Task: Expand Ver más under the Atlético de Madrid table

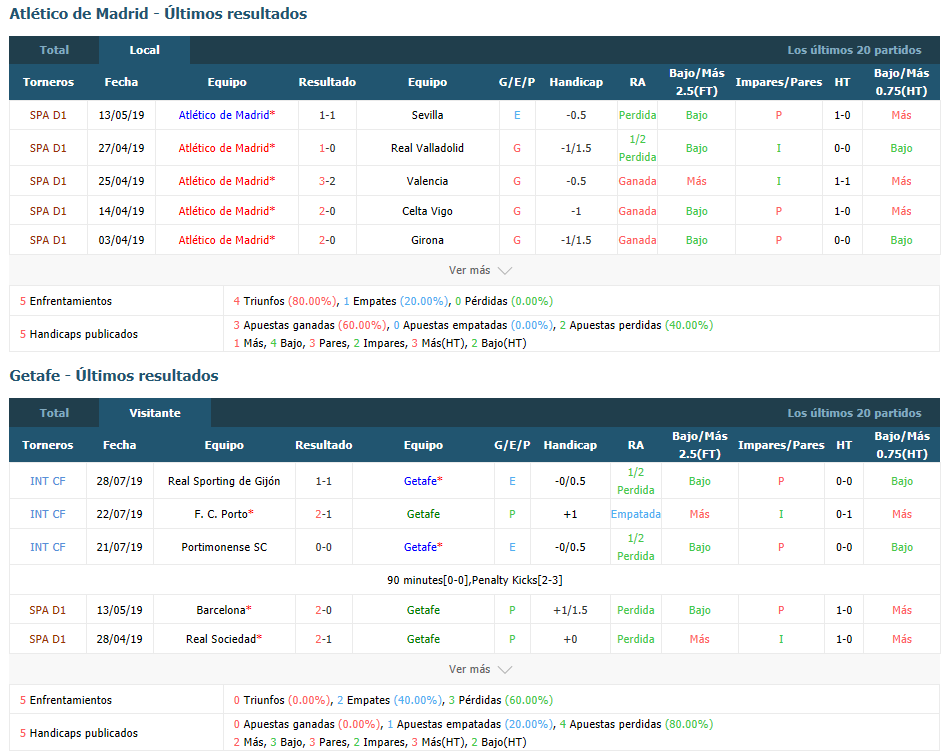Action: (480, 270)
